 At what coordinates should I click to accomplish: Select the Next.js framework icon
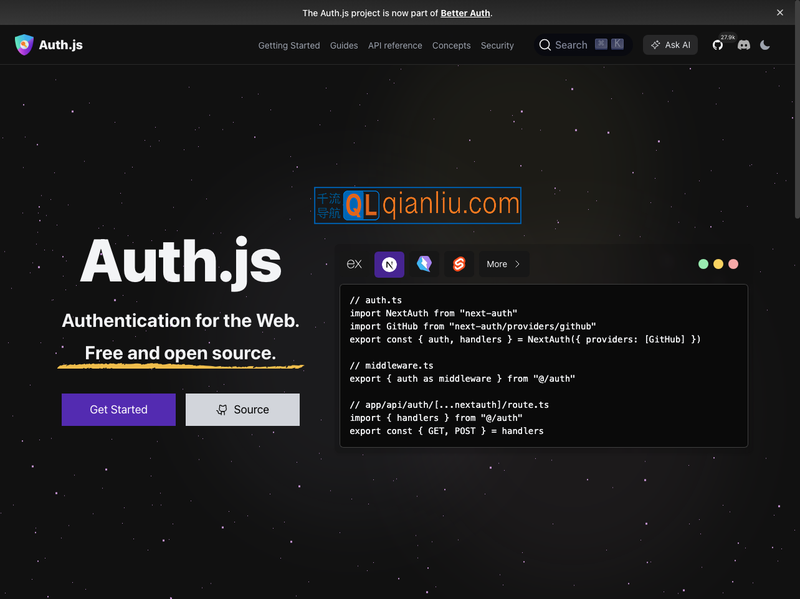pos(388,264)
